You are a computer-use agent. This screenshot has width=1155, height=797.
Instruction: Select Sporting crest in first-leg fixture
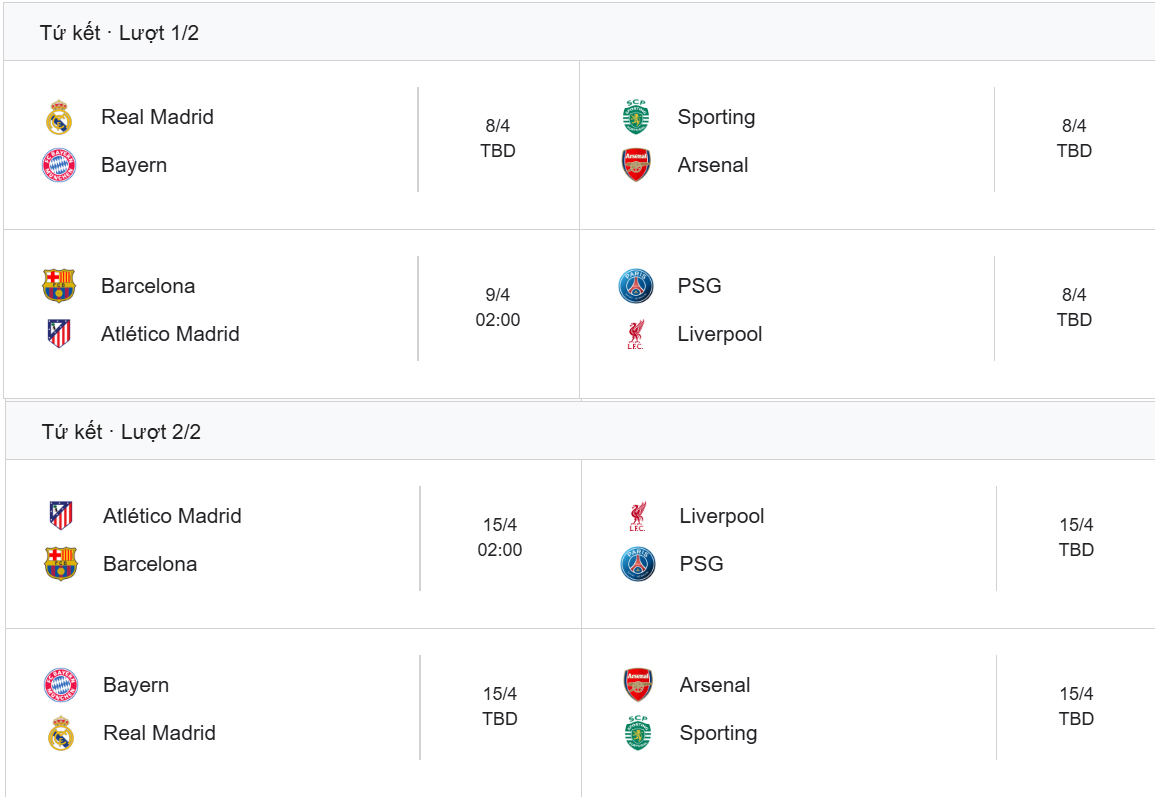coord(636,118)
